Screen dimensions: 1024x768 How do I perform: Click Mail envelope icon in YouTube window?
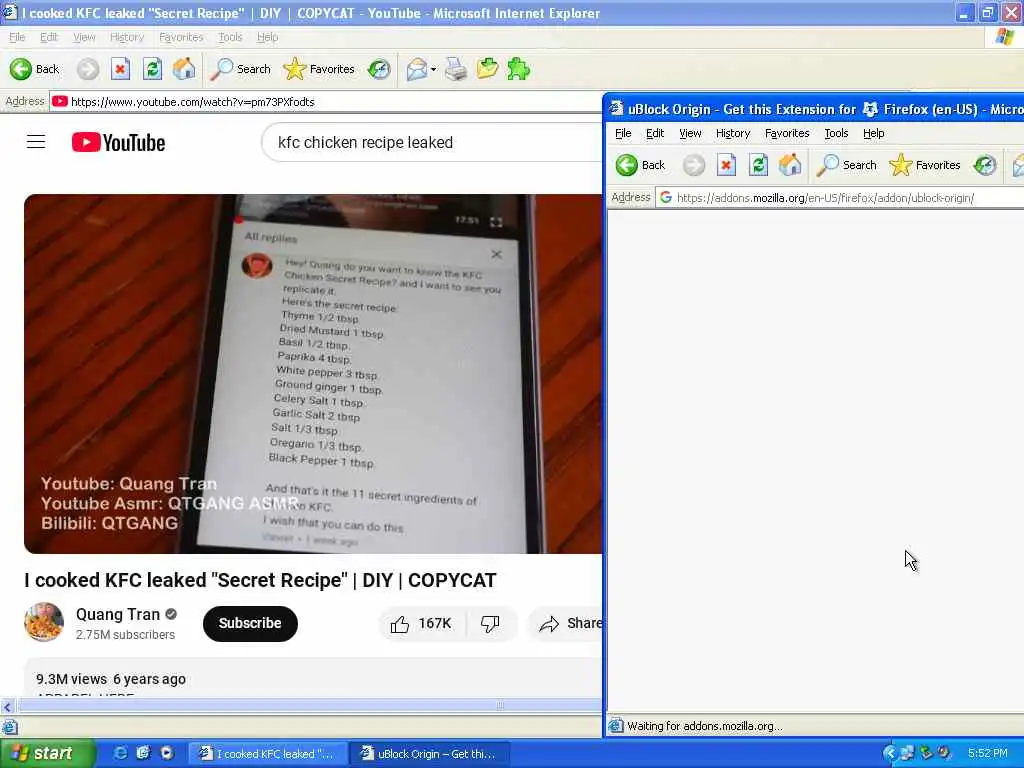pyautogui.click(x=416, y=69)
